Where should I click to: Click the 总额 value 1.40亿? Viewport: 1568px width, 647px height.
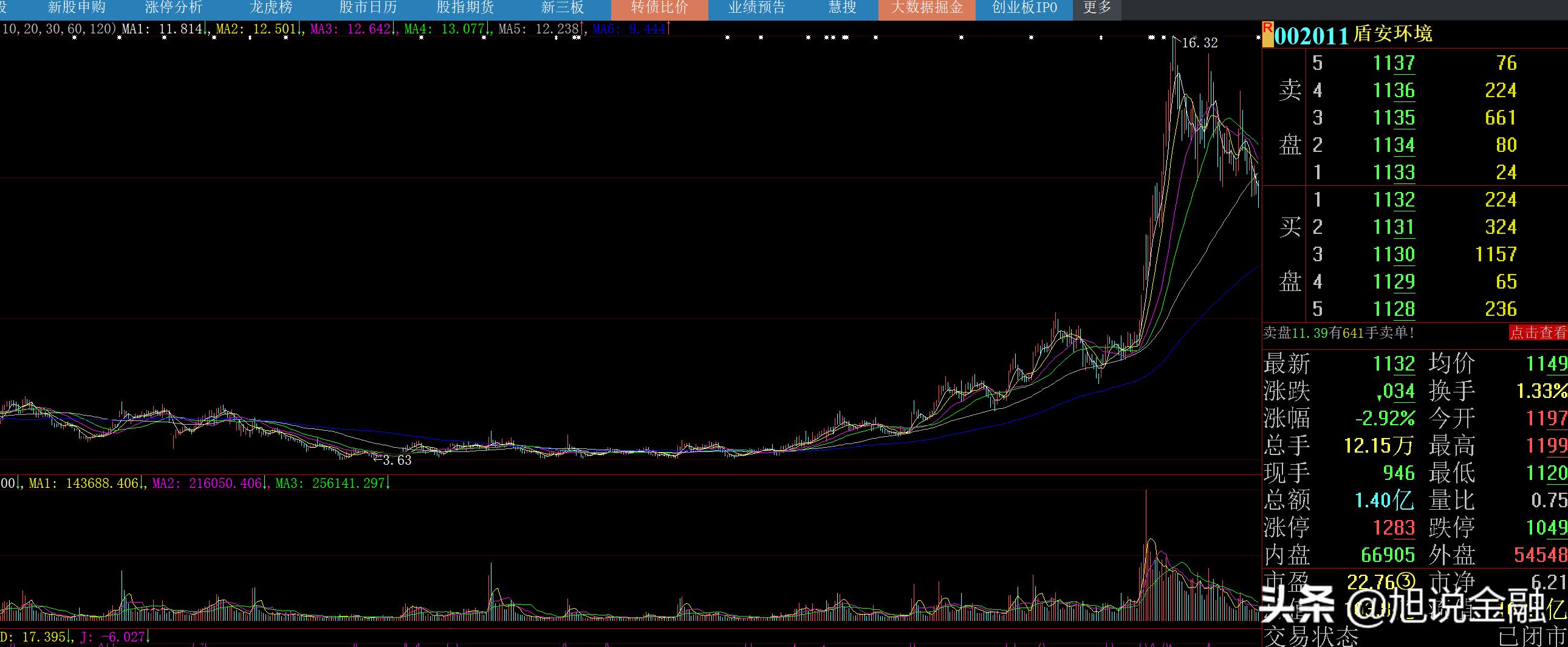(1385, 501)
